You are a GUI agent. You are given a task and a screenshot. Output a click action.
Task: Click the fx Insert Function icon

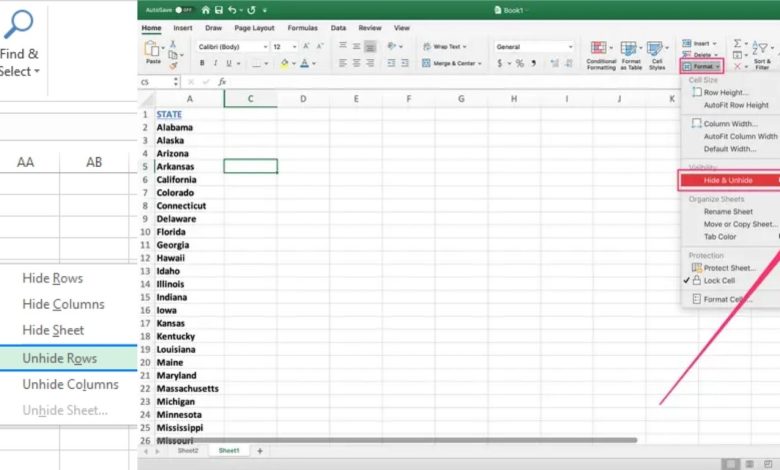pos(222,82)
